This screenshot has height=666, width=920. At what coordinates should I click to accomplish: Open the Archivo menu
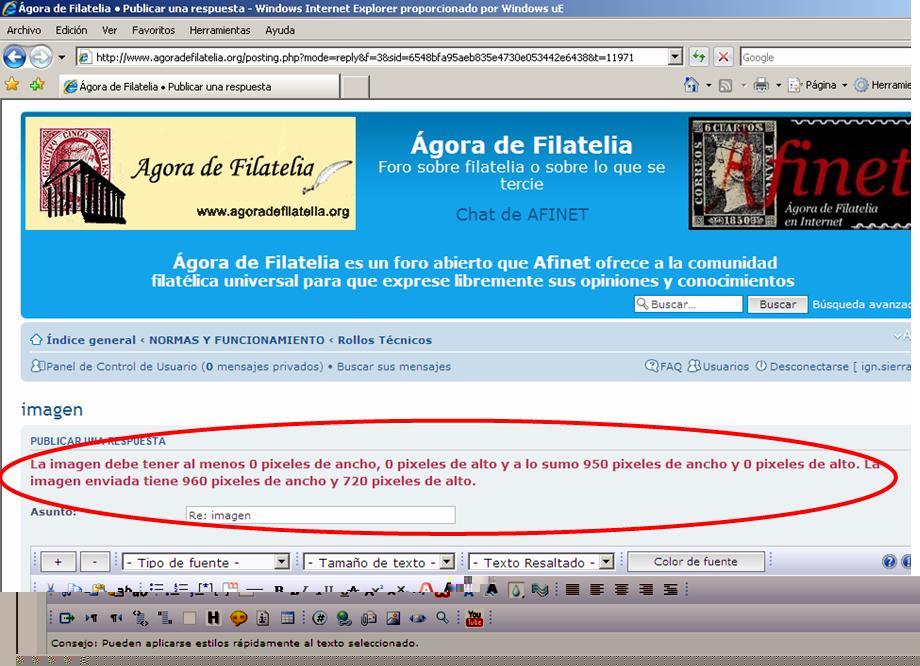(x=23, y=30)
